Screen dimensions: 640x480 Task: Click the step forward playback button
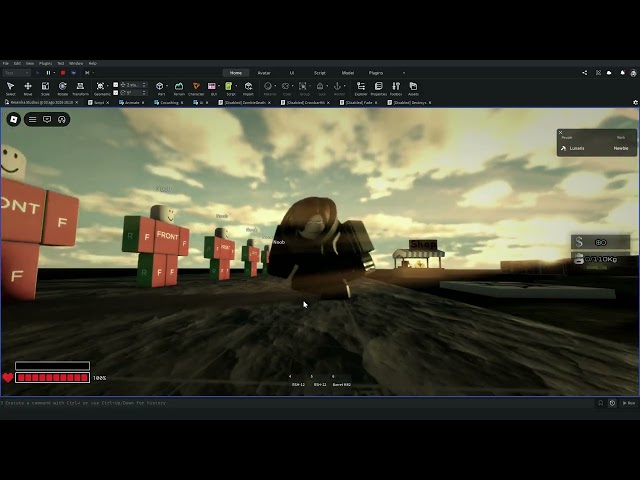click(87, 73)
